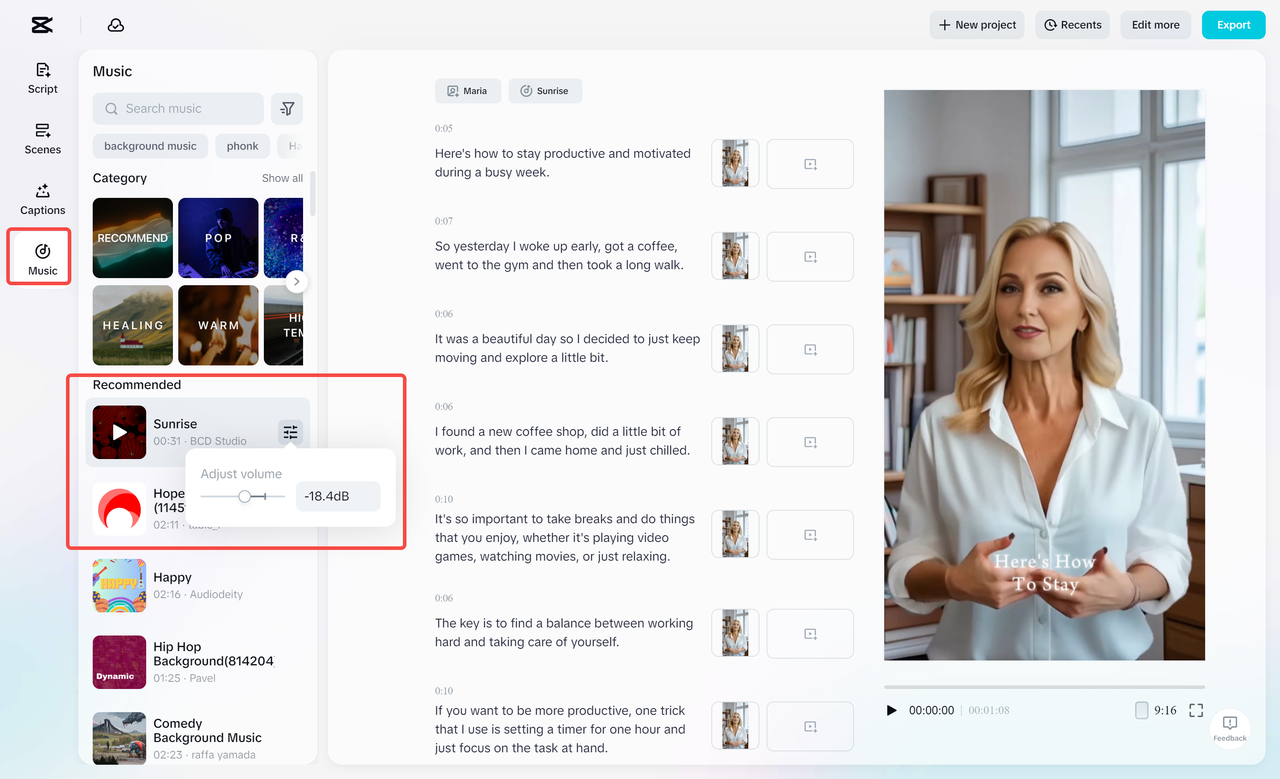Click the 'Comedy Background Music' title
This screenshot has height=779, width=1280.
click(x=207, y=730)
